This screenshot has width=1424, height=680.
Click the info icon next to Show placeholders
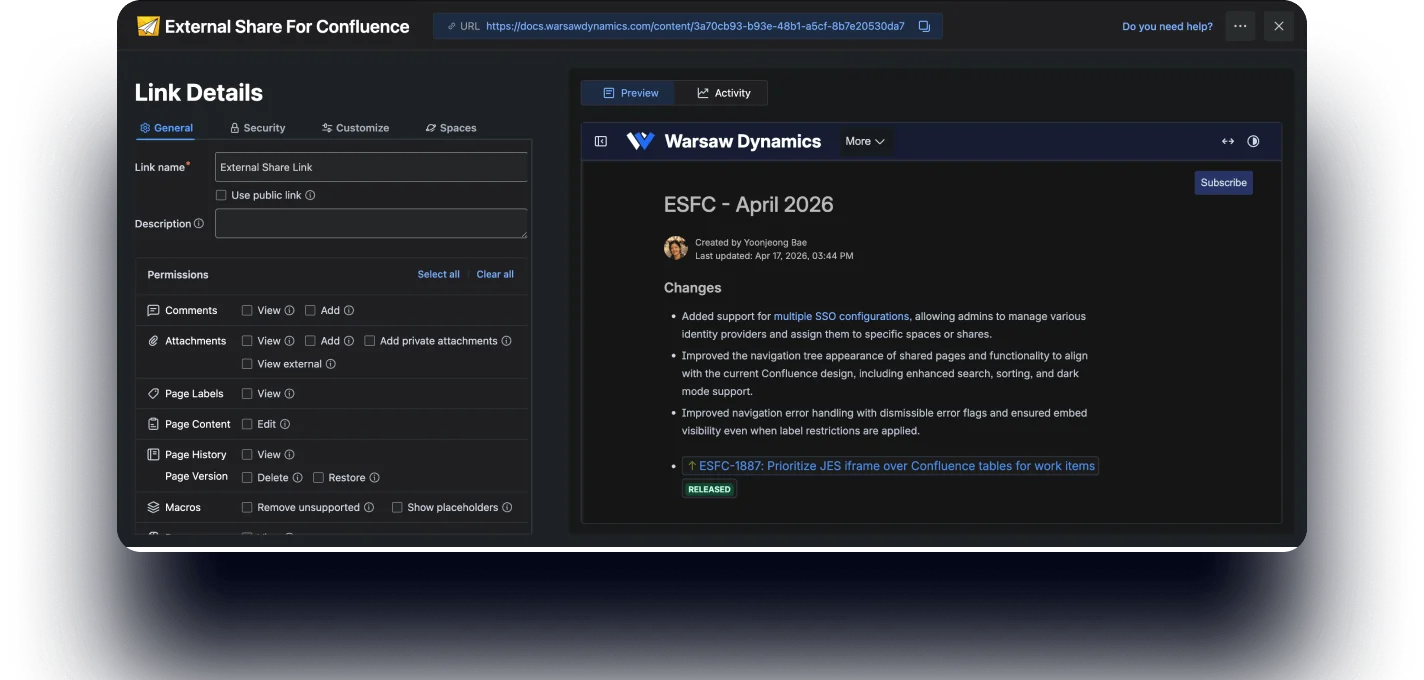coord(507,508)
